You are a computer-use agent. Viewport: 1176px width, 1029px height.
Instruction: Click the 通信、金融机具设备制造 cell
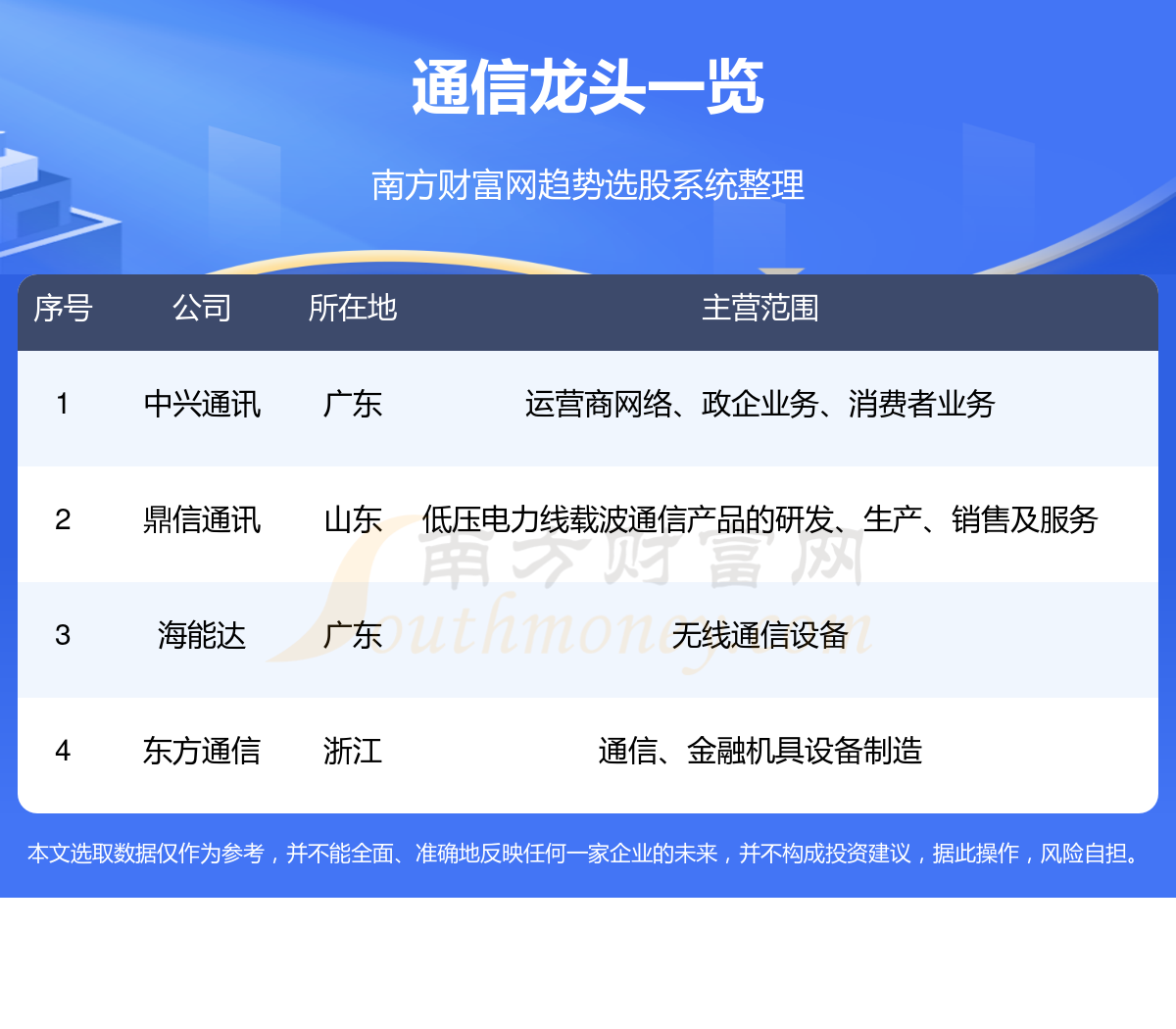point(759,751)
